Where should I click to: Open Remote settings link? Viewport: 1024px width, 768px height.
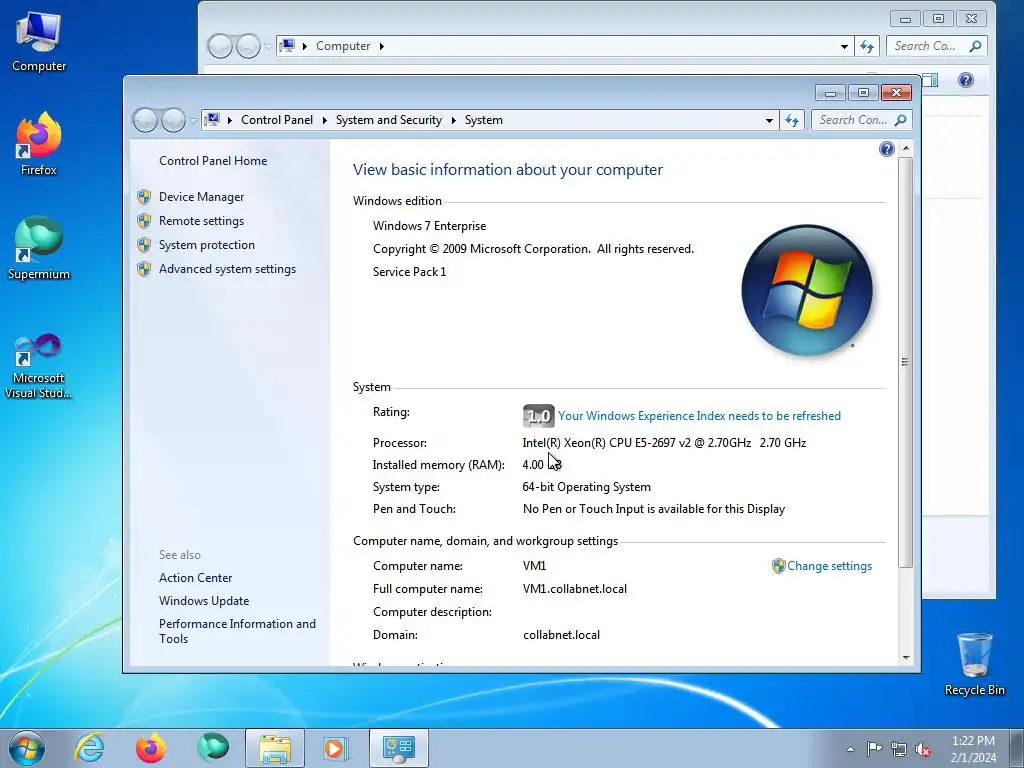tap(201, 221)
